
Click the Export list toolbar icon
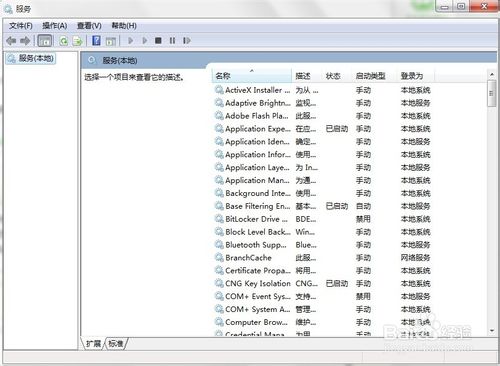point(77,41)
